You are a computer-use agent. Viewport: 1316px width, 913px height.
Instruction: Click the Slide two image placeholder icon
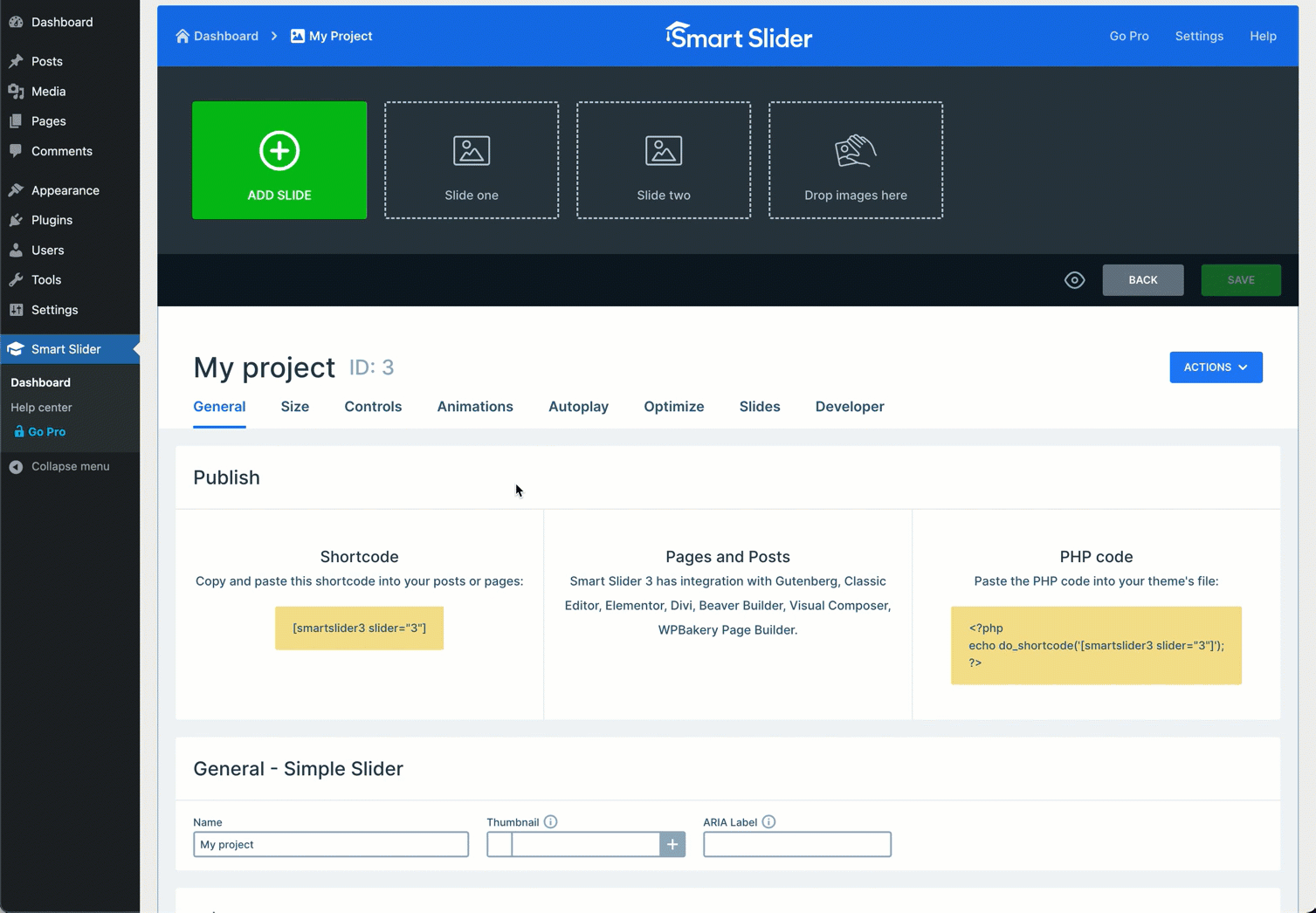[664, 150]
